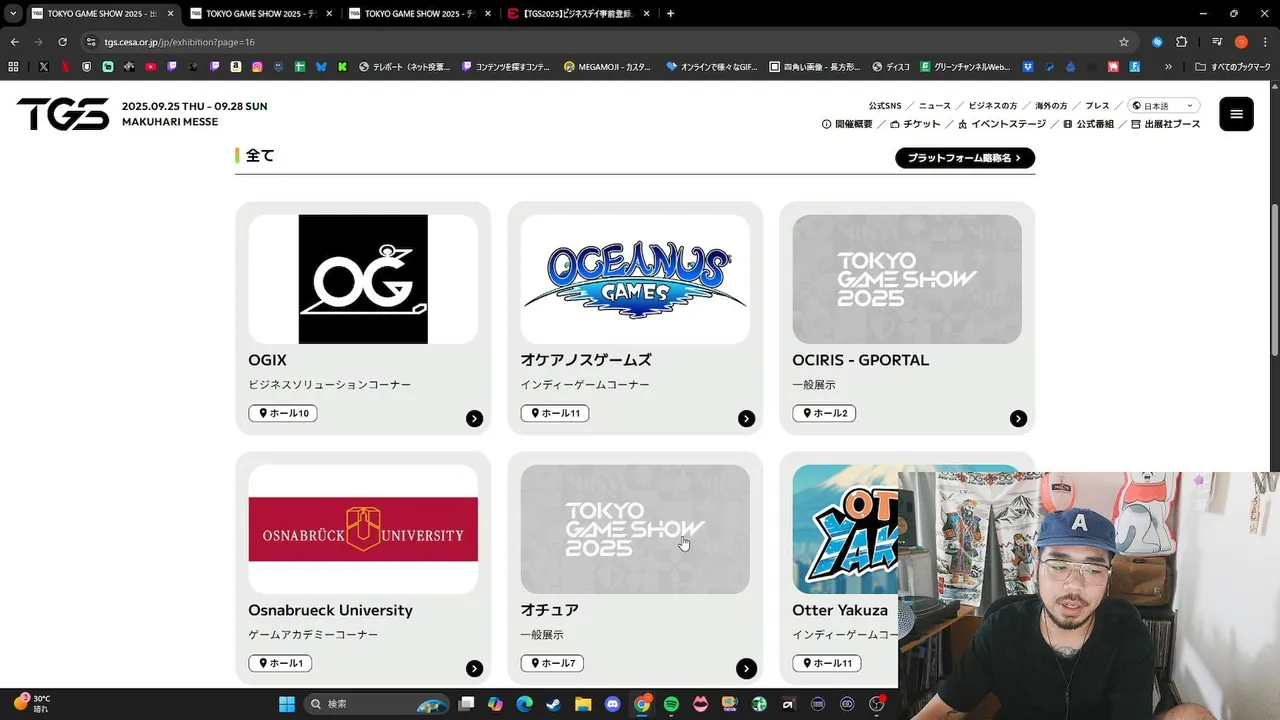Screen dimensions: 1280x720
Task: Open ニュース link in header
Action: click(935, 105)
